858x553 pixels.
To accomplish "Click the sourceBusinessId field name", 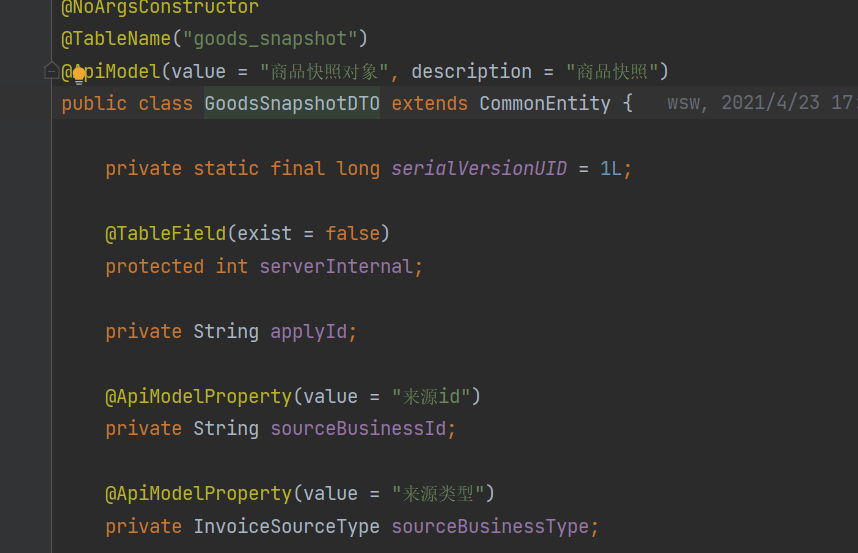I will (x=358, y=428).
